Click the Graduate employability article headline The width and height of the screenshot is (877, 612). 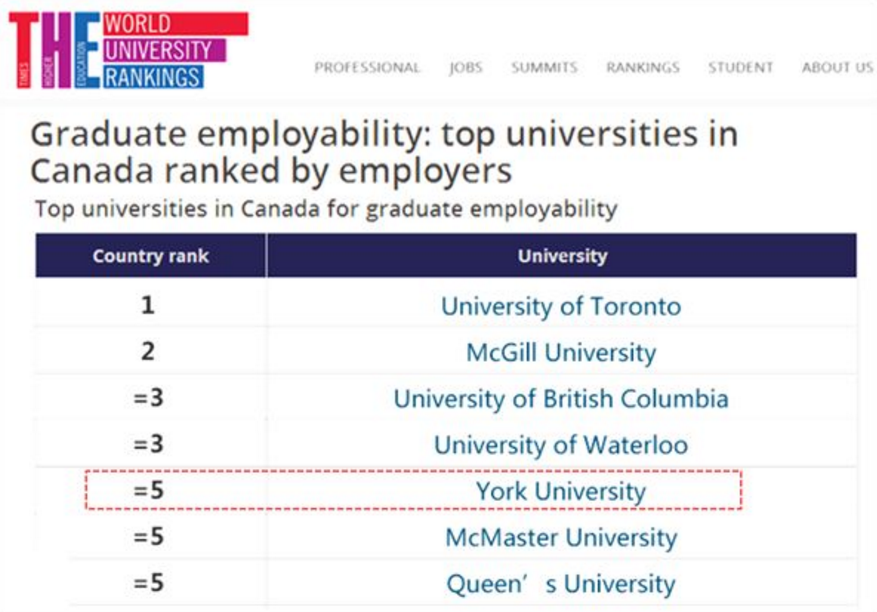point(384,152)
